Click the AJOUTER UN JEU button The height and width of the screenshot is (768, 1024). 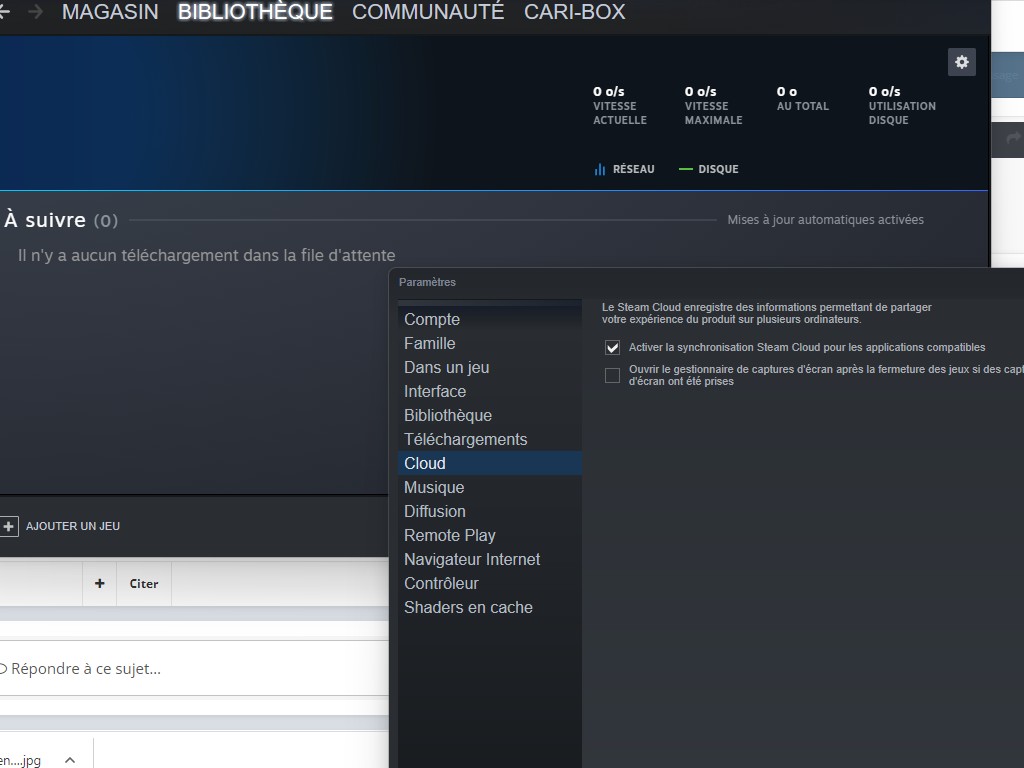[x=60, y=526]
